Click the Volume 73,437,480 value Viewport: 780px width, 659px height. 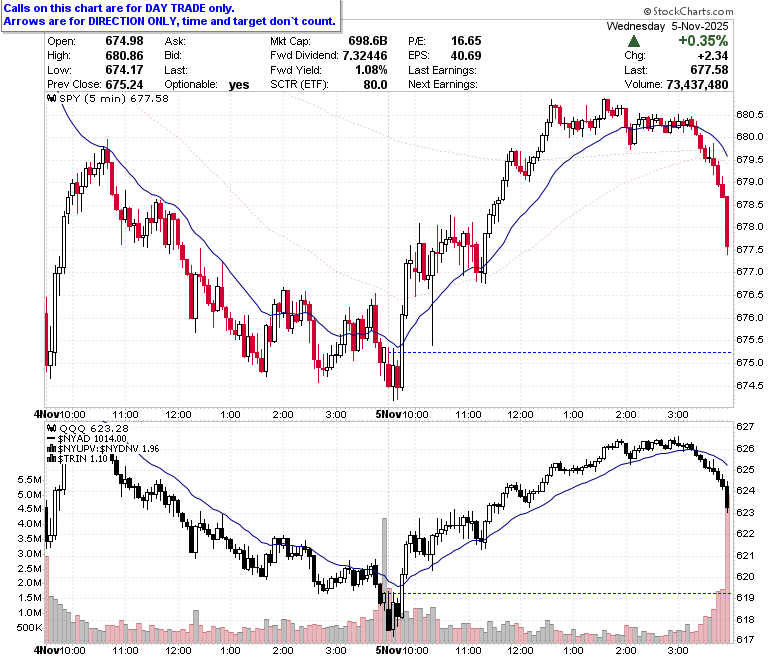(697, 85)
